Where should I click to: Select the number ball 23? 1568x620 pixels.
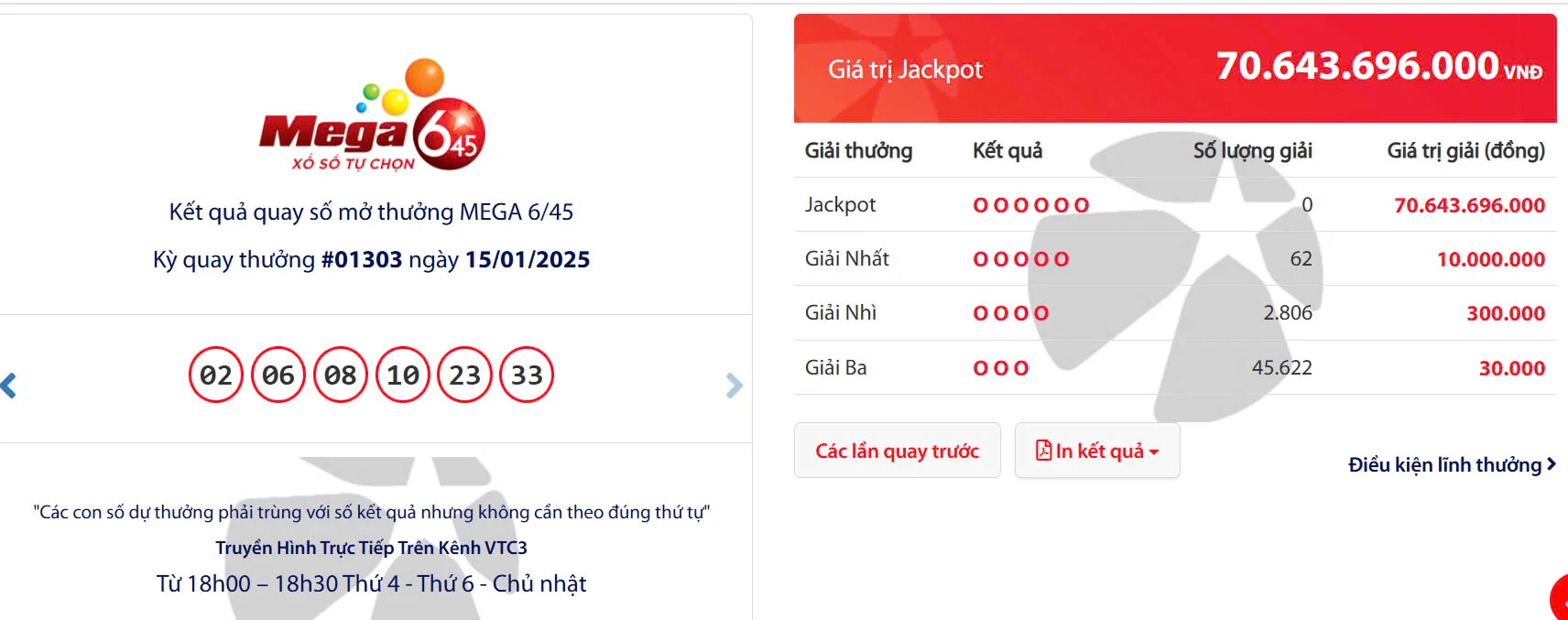pyautogui.click(x=465, y=375)
